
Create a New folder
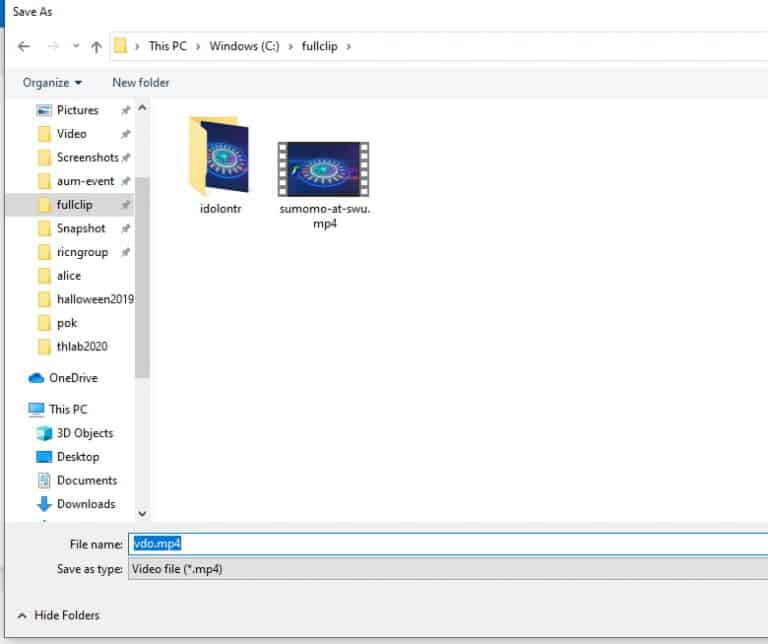tap(141, 82)
